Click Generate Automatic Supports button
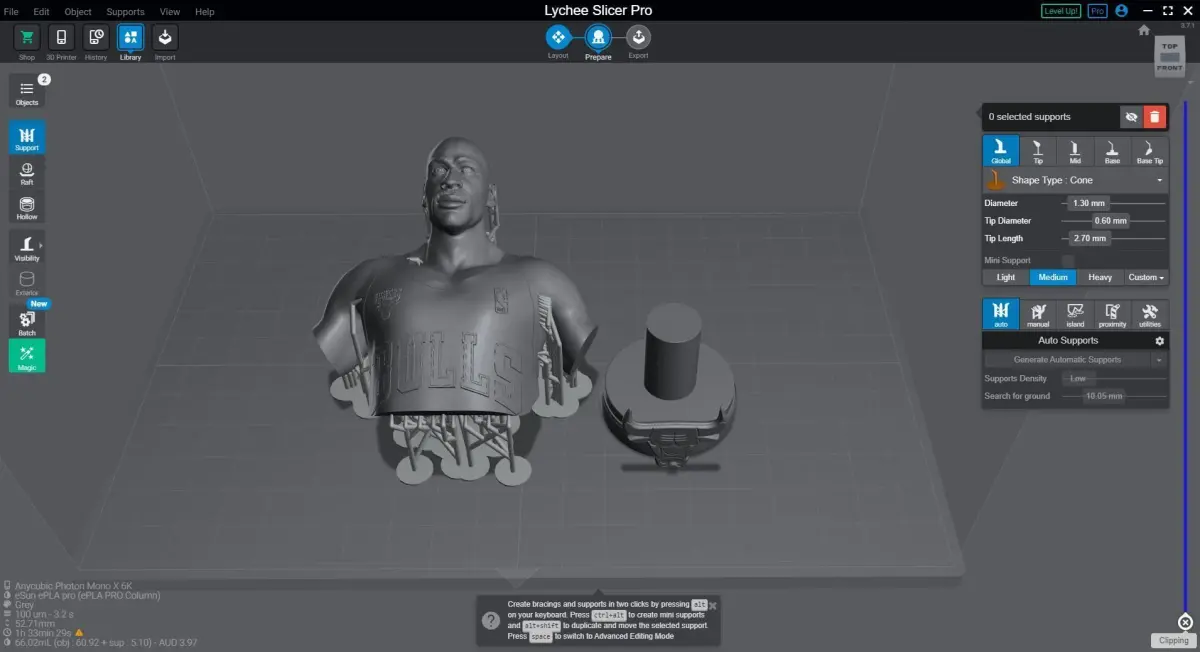Viewport: 1200px width, 652px height. 1068,360
